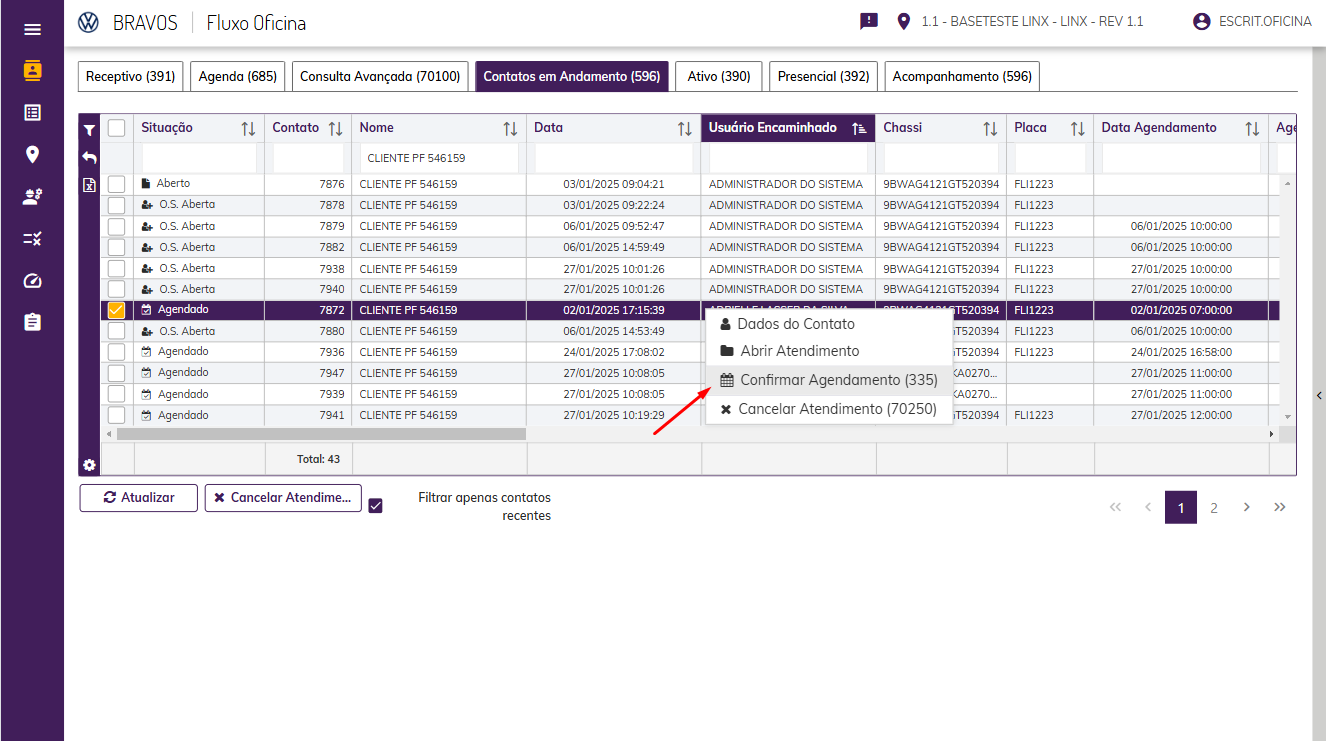Export the grid with the Excel icon
The image size is (1326, 741).
(x=89, y=185)
